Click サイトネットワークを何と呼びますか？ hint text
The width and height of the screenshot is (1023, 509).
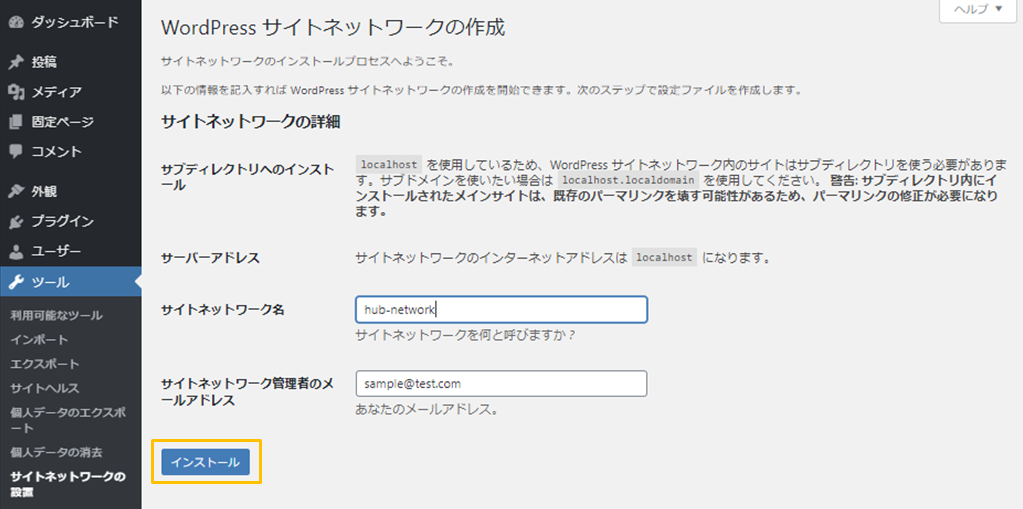pos(466,335)
